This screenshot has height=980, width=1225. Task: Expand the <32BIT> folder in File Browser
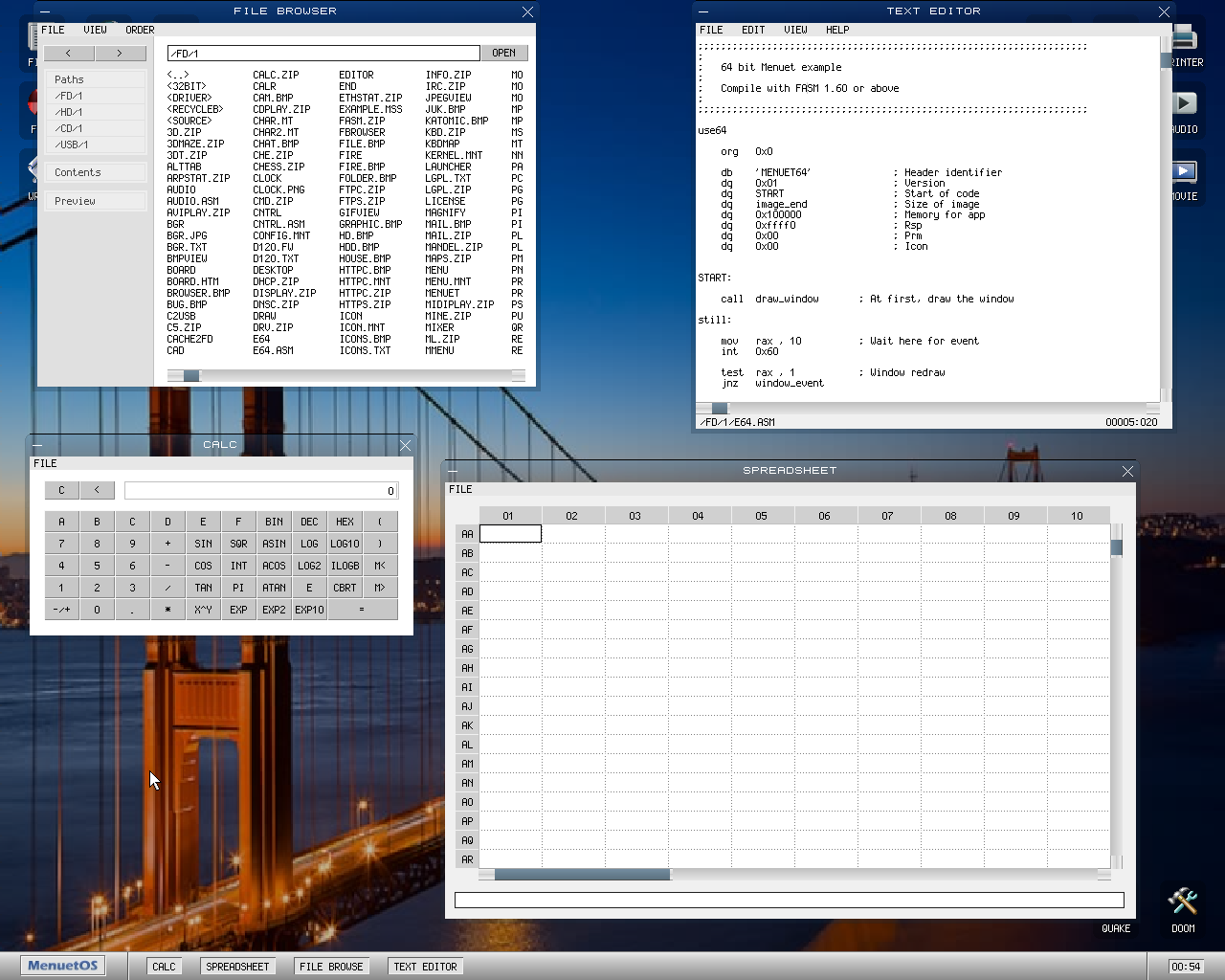coord(188,85)
